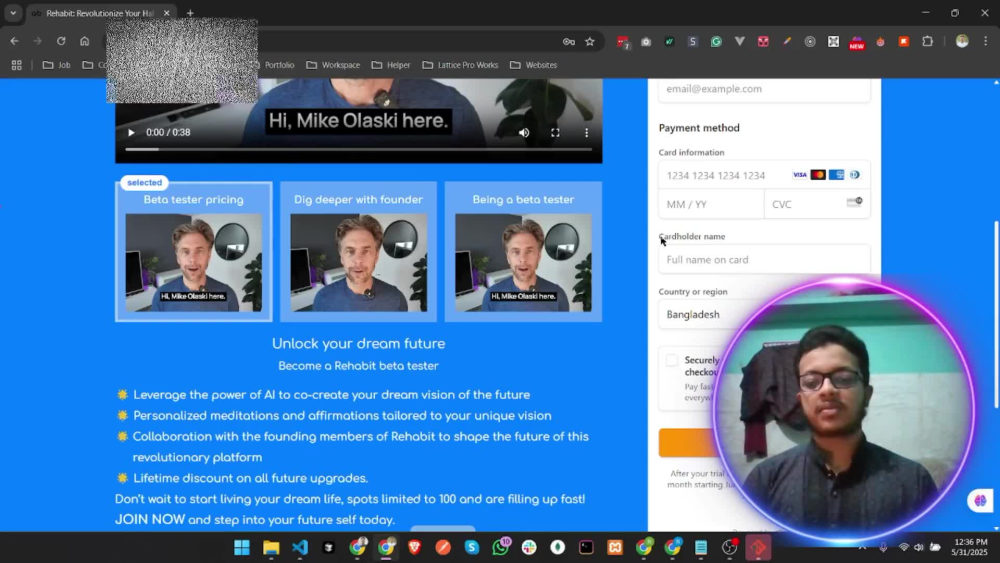The image size is (1000, 563).
Task: Go back with the browser back arrow
Action: [14, 41]
